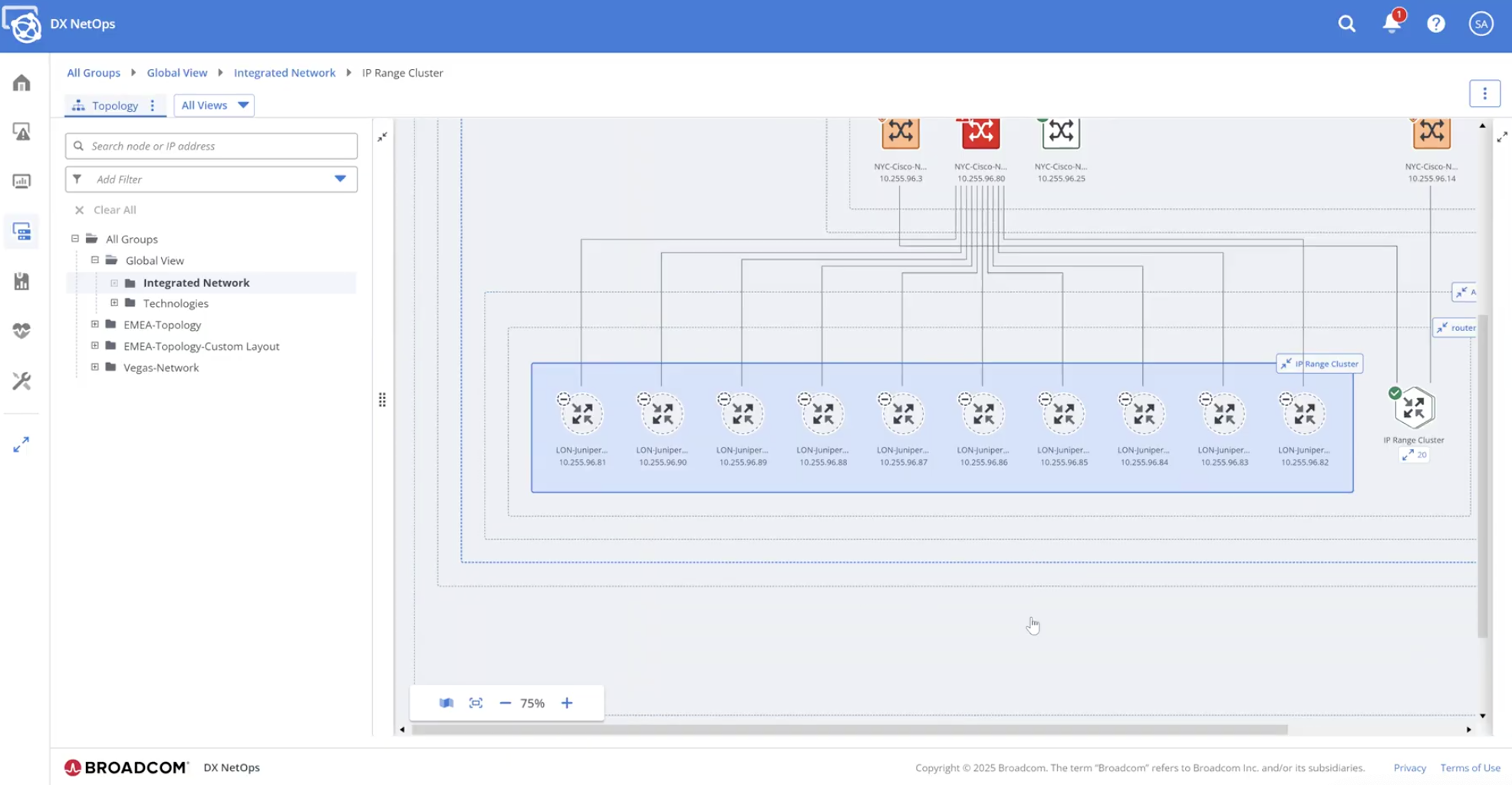
Task: Open the notifications bell showing 1 alert
Action: tap(1391, 24)
